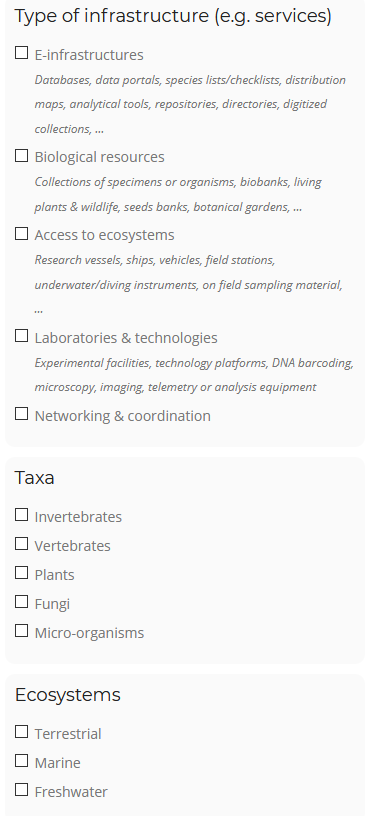Select the Plants checkbox
The image size is (379, 816).
point(21,573)
